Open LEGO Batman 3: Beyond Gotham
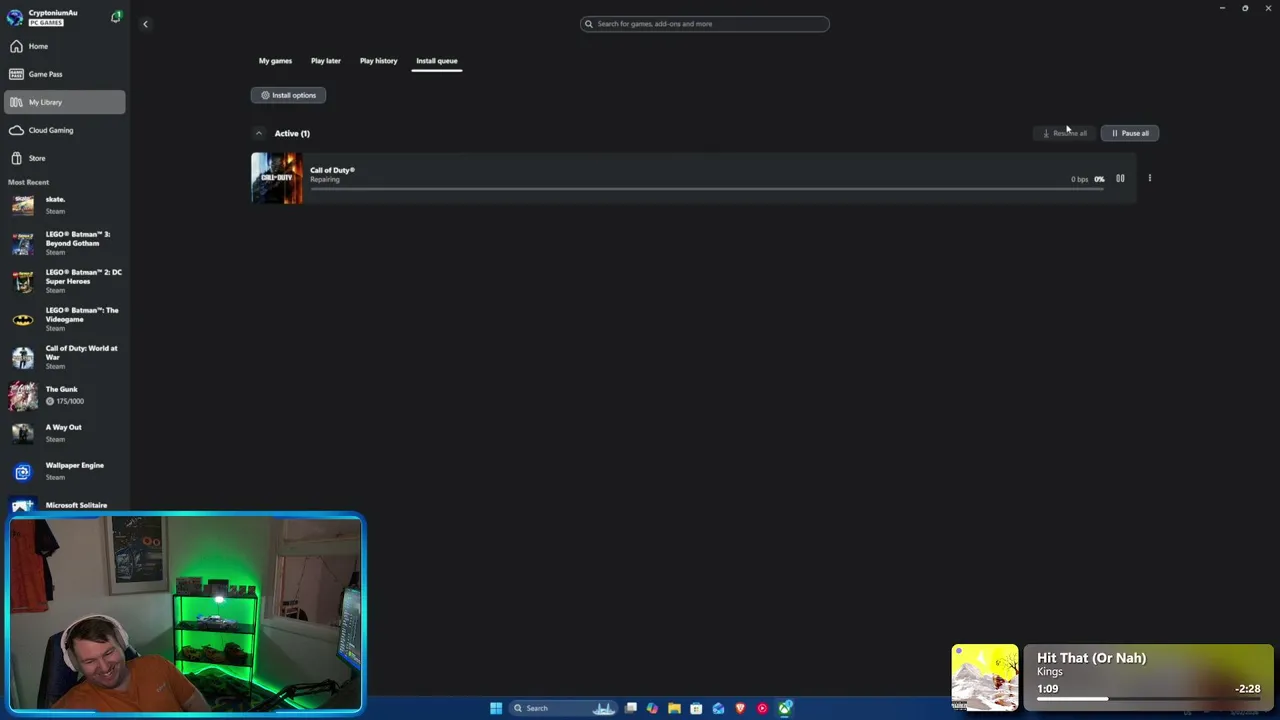 [x=64, y=243]
